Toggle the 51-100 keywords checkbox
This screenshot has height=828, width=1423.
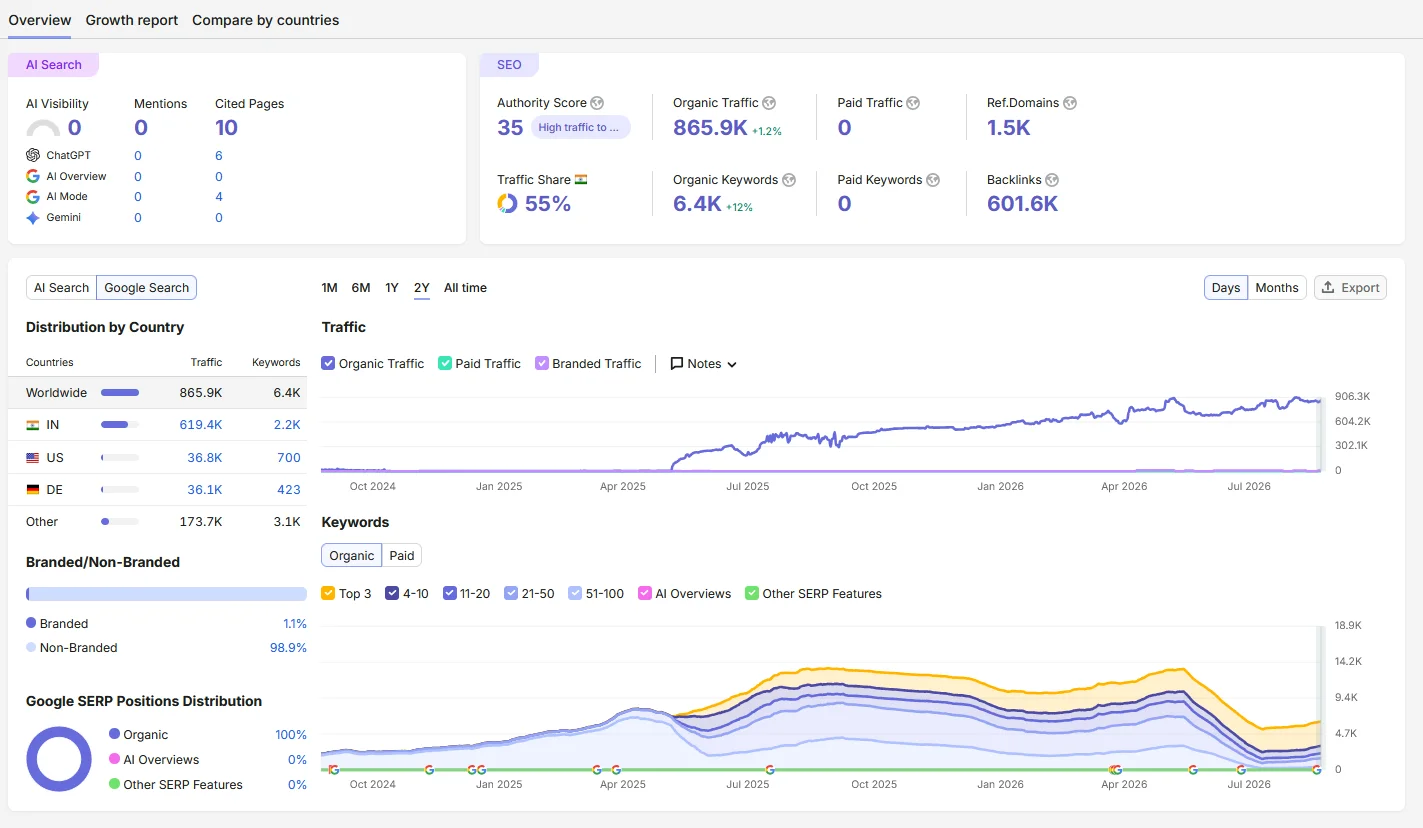tap(575, 593)
